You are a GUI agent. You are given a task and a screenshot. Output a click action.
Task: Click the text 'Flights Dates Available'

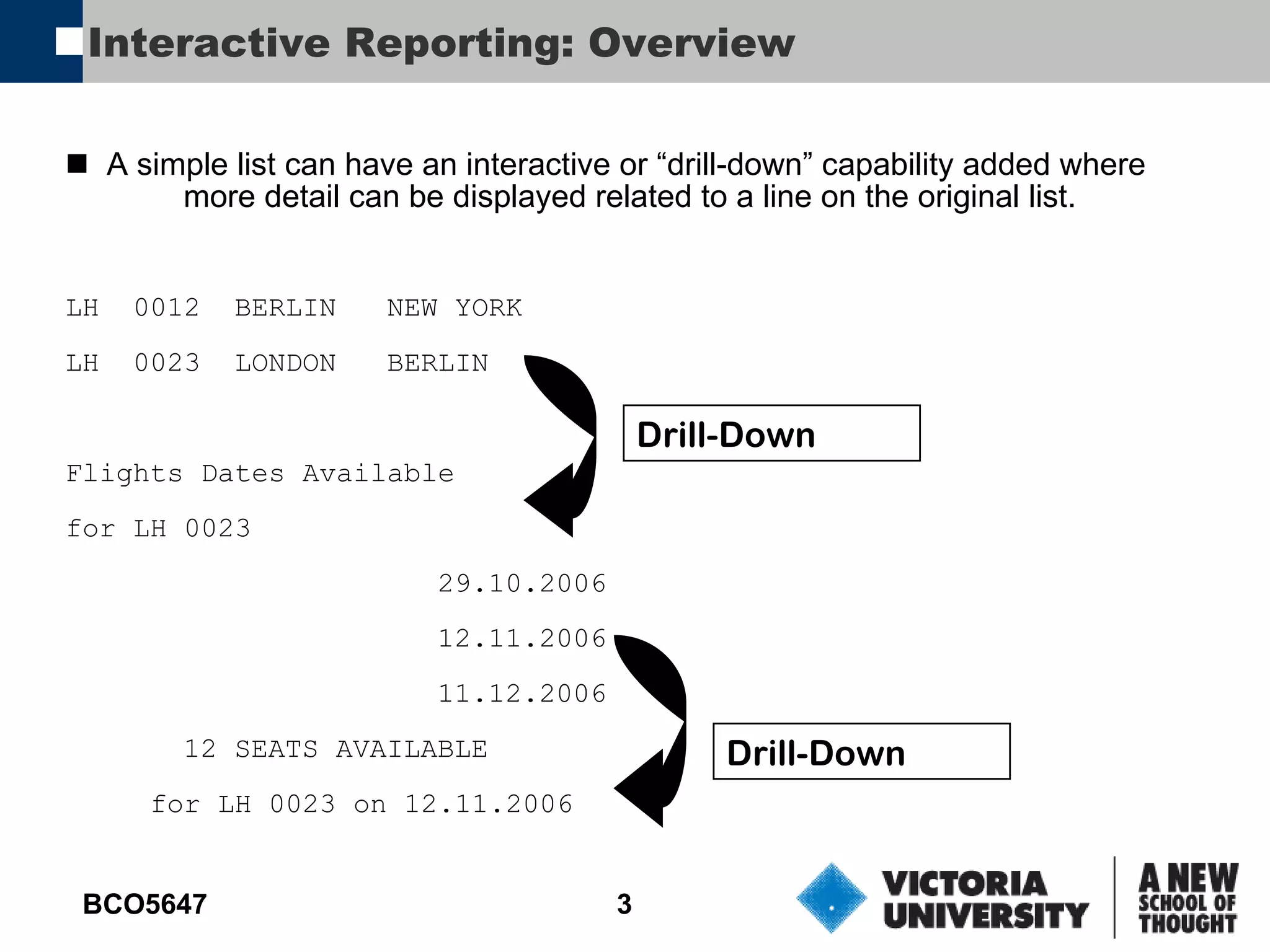pyautogui.click(x=260, y=474)
